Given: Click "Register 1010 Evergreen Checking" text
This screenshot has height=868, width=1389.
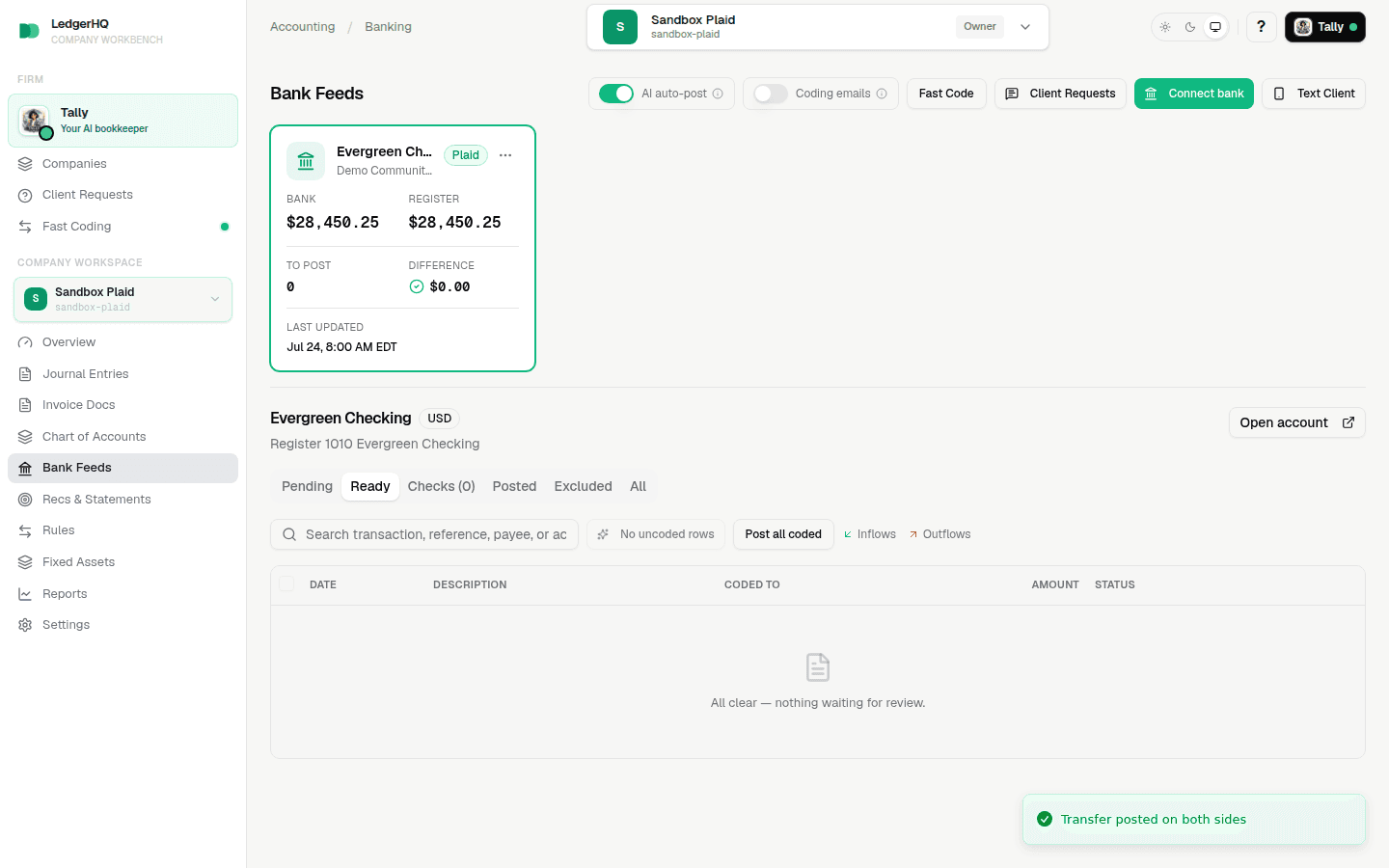Looking at the screenshot, I should tap(375, 444).
